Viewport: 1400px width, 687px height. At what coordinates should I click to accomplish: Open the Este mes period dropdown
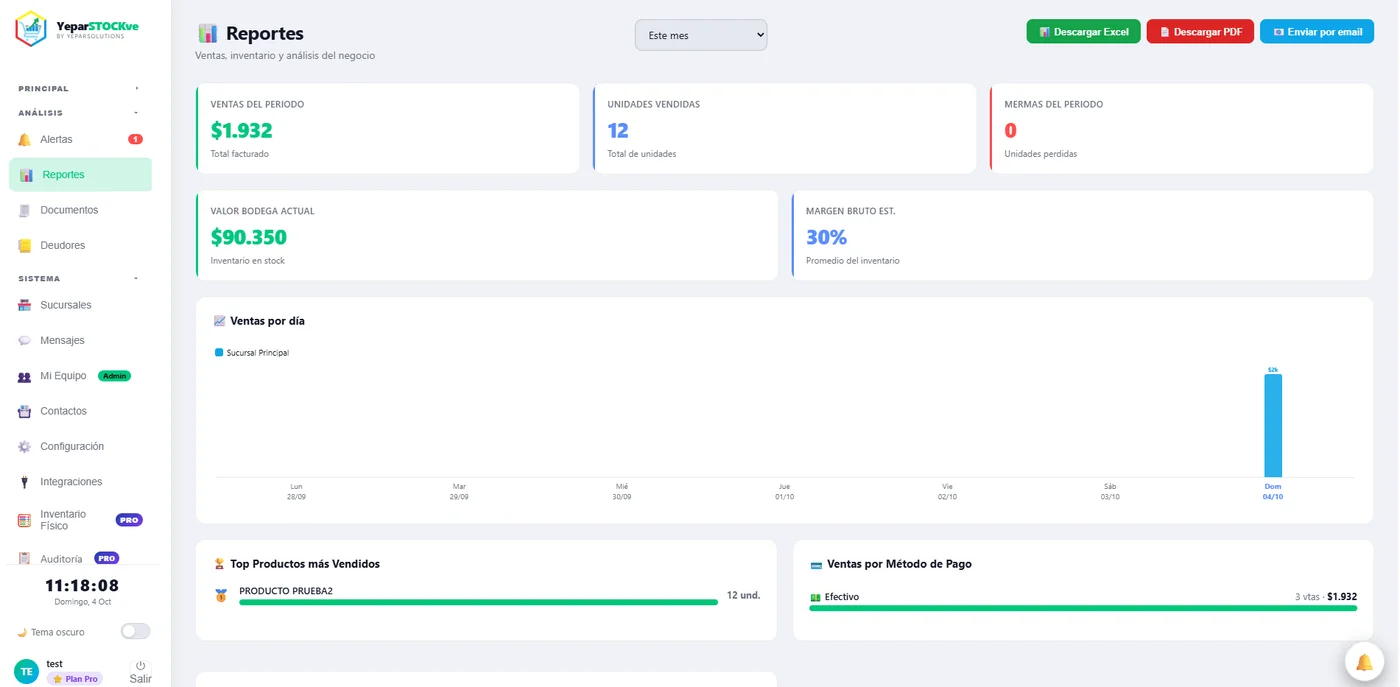pyautogui.click(x=701, y=35)
